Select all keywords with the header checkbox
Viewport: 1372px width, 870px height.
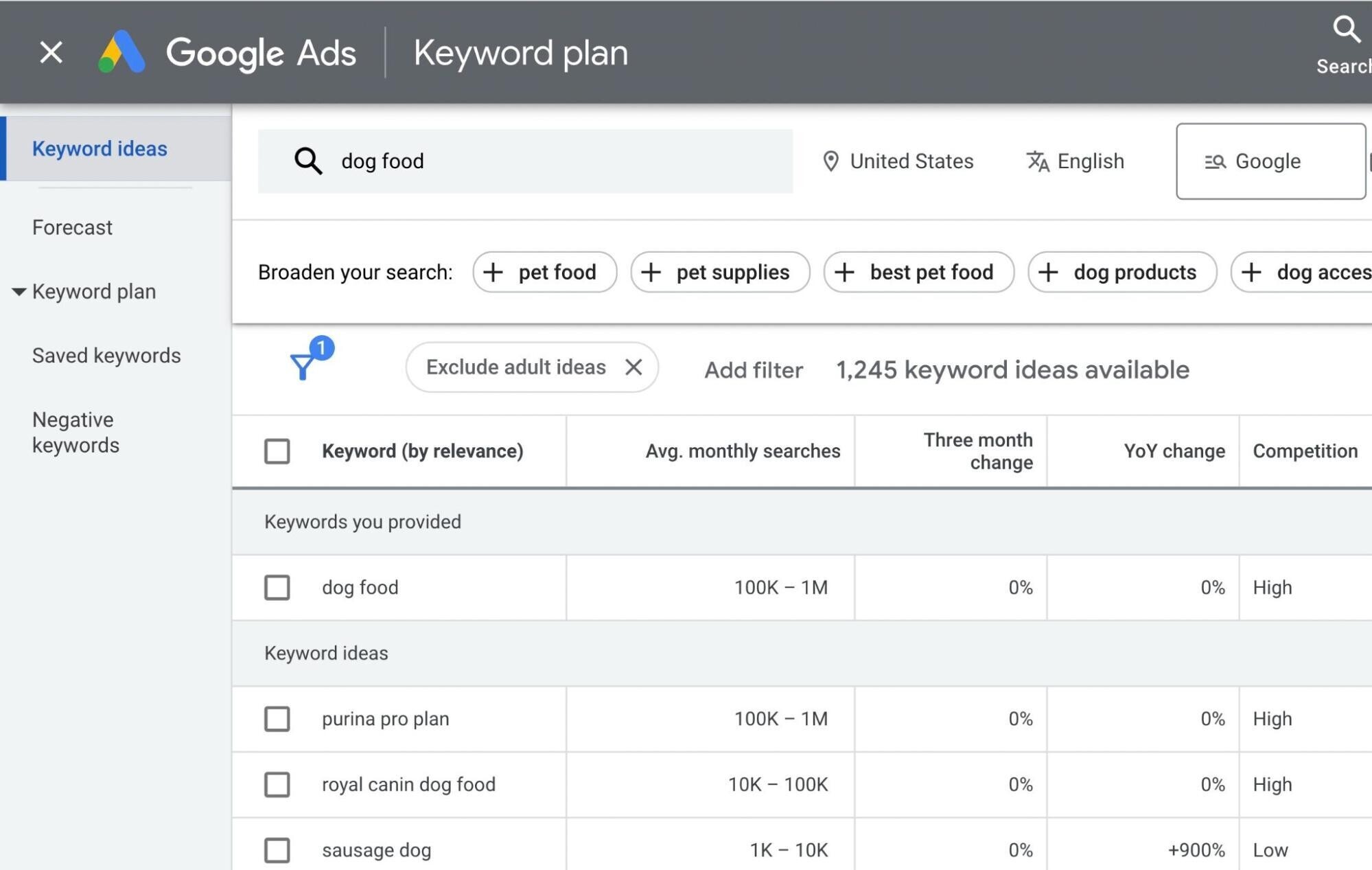point(277,451)
